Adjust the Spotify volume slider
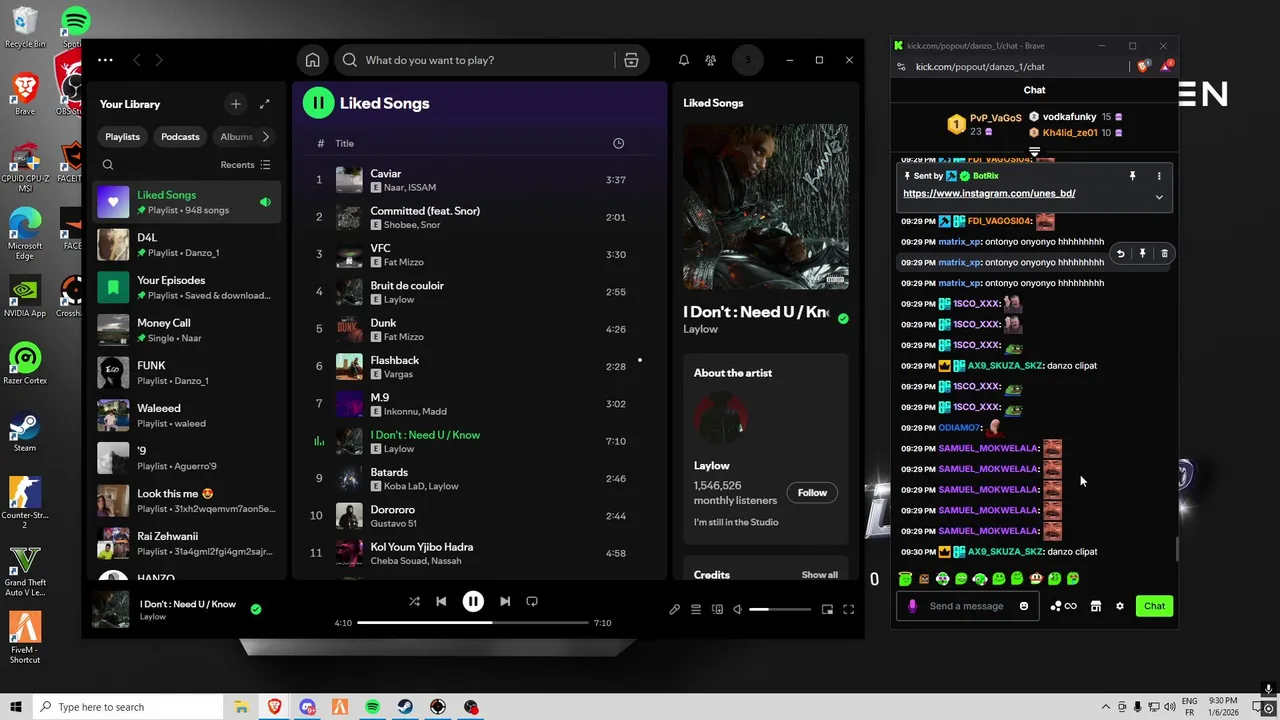Viewport: 1280px width, 720px height. pos(781,609)
